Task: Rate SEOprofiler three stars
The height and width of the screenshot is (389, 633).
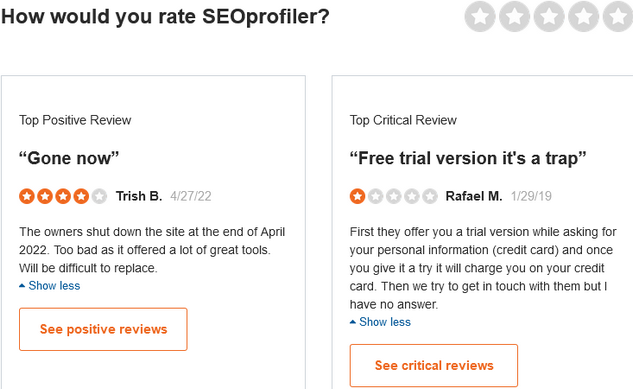Action: click(549, 17)
